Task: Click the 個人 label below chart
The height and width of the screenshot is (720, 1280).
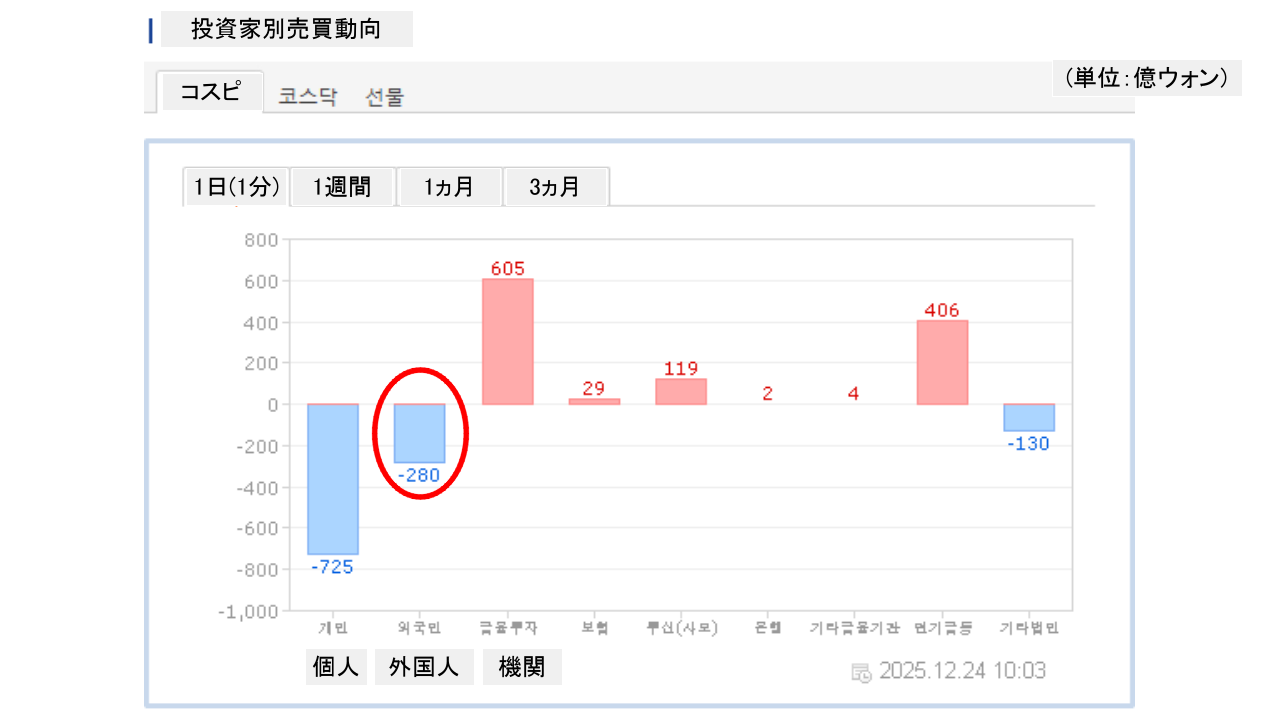Action: 336,667
